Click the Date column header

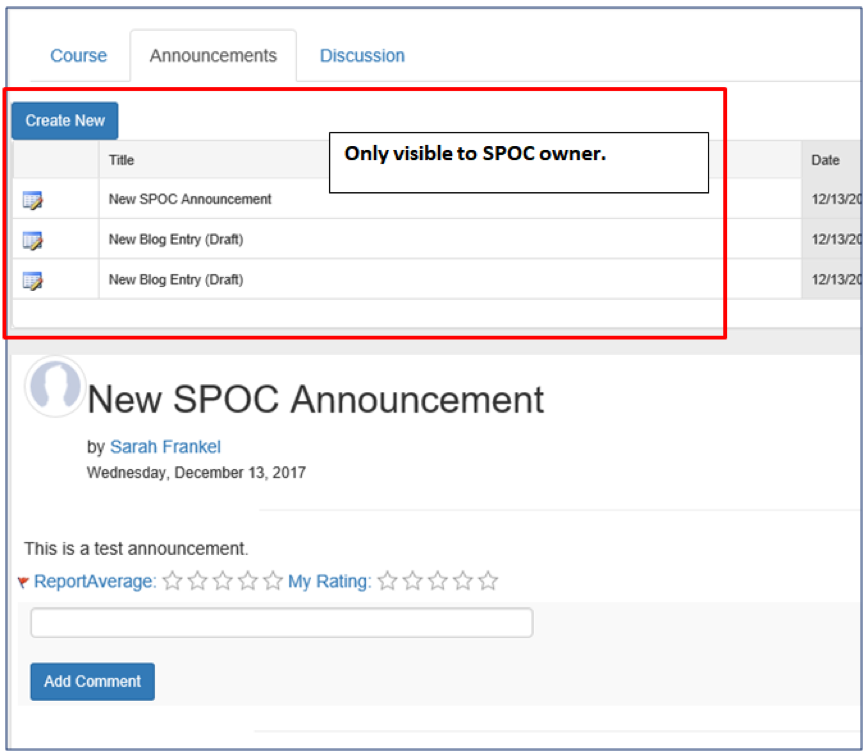(x=825, y=160)
